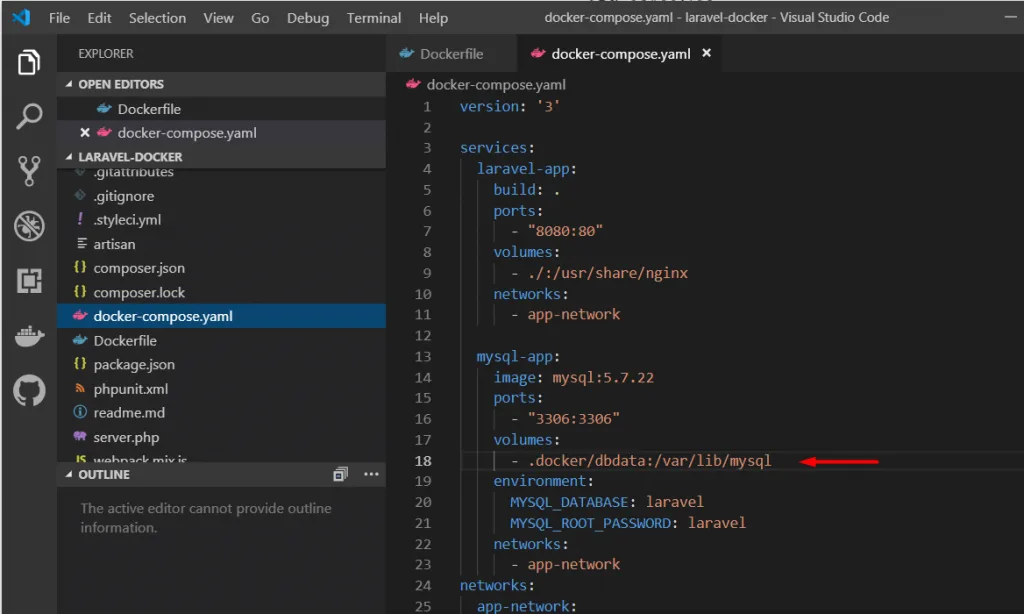This screenshot has width=1024, height=614.
Task: Open the Outline more actions ellipsis
Action: (371, 474)
